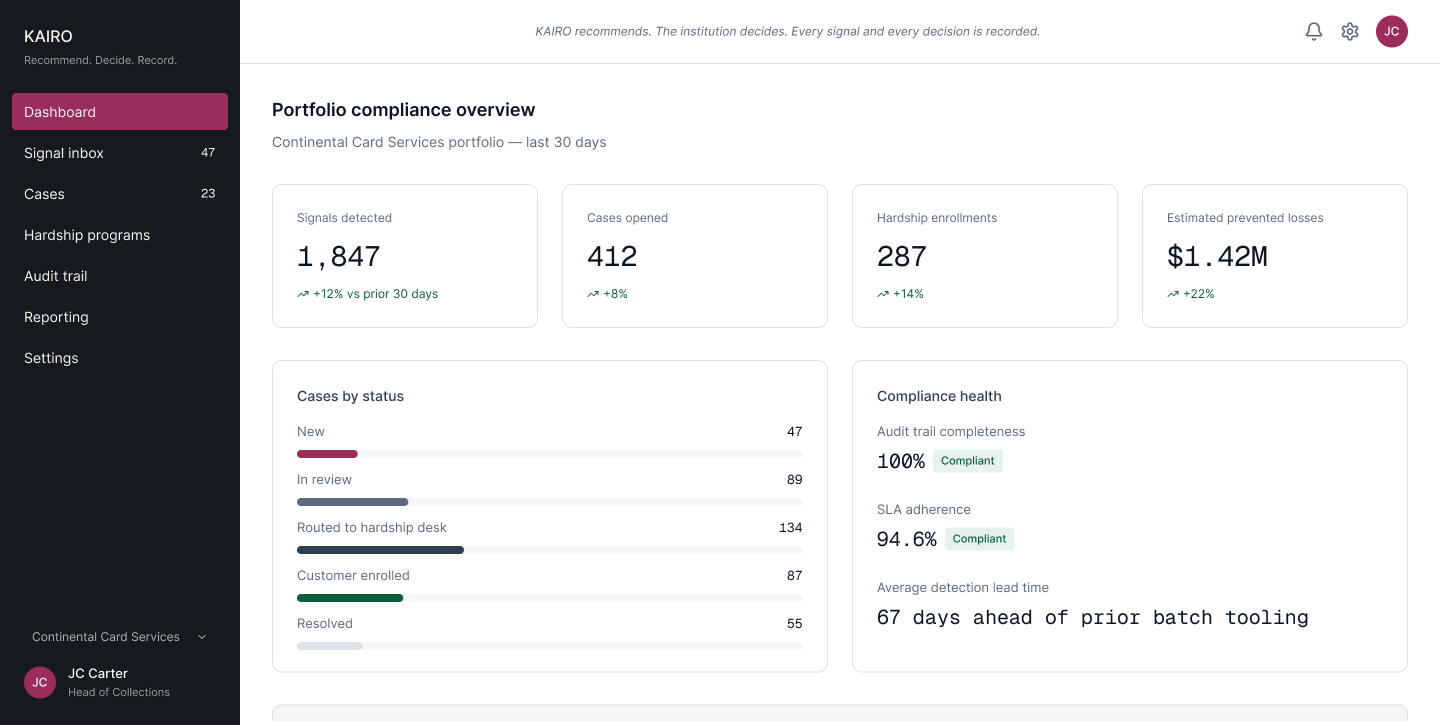
Task: Click the 'Compliance health' heading
Action: pos(939,396)
